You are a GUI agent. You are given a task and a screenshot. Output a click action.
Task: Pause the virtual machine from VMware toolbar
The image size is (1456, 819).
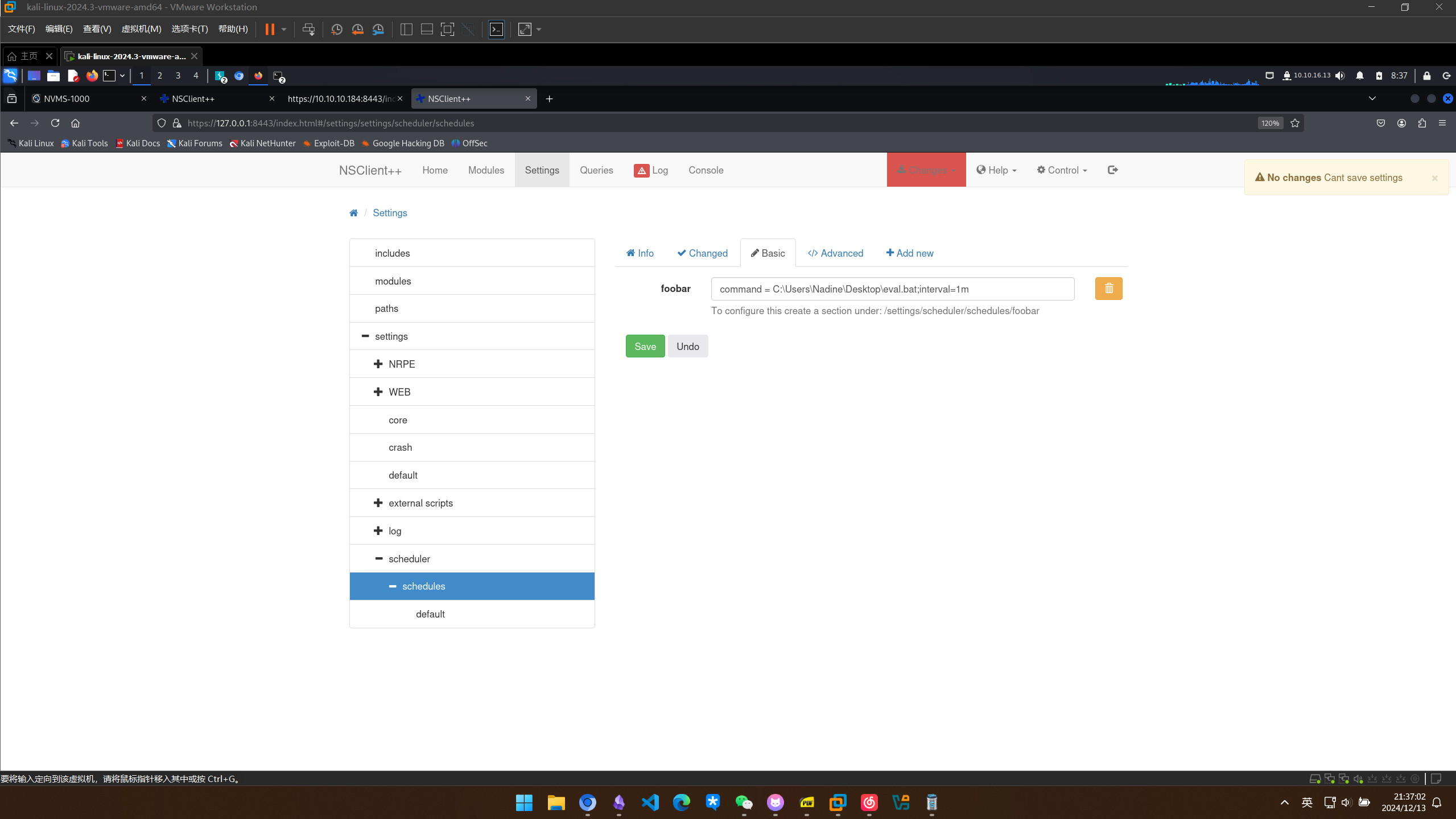click(x=270, y=30)
